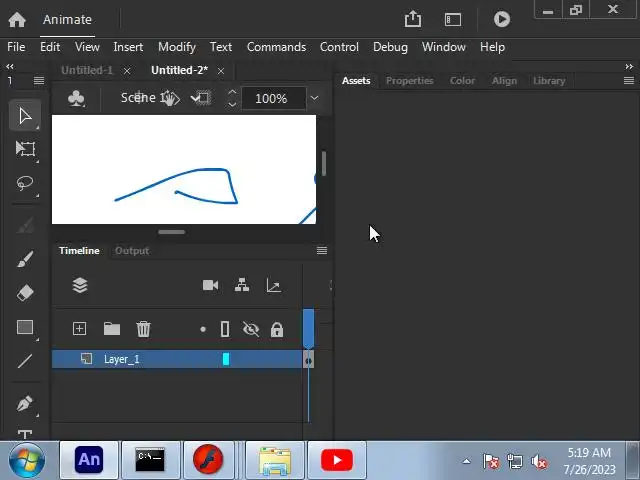Toggle hide all layers eye icon
This screenshot has width=640, height=480.
251,329
